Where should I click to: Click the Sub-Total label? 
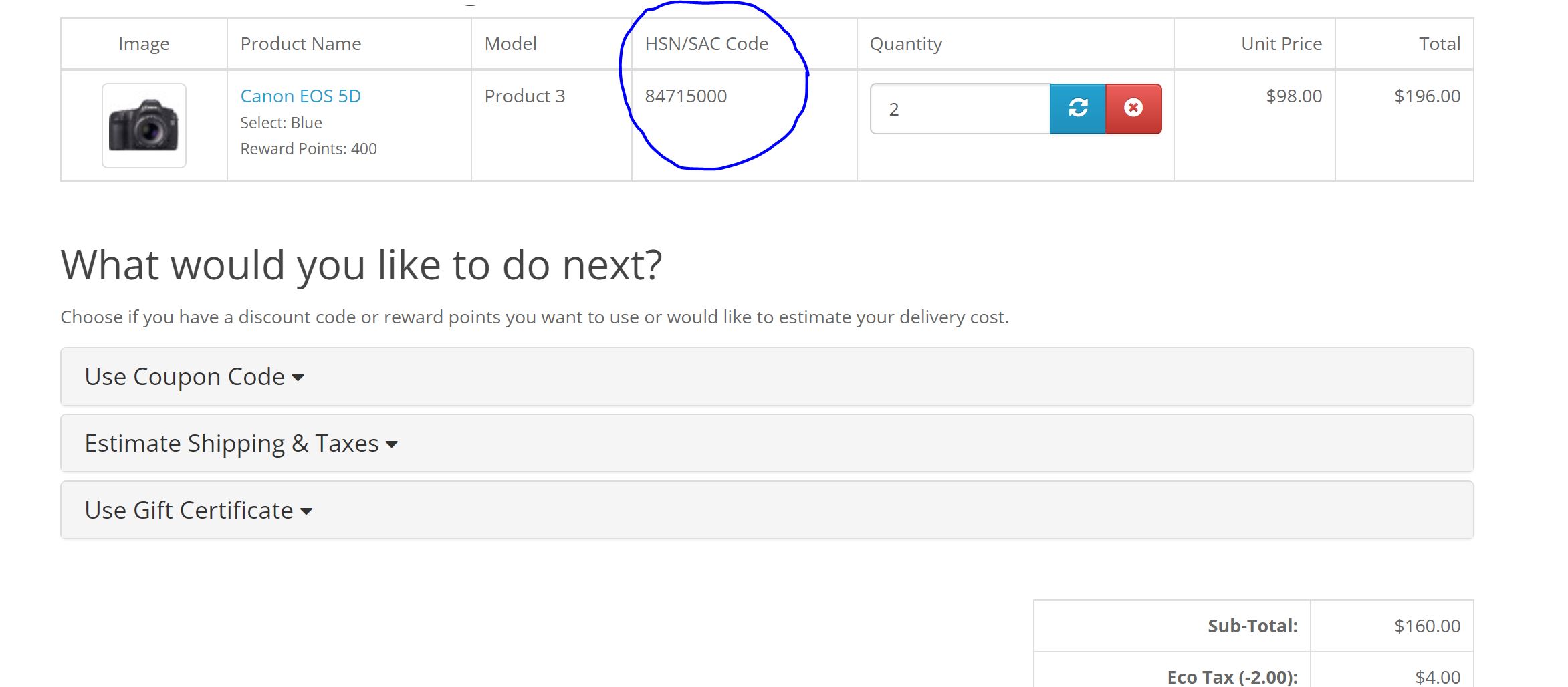tap(1252, 626)
